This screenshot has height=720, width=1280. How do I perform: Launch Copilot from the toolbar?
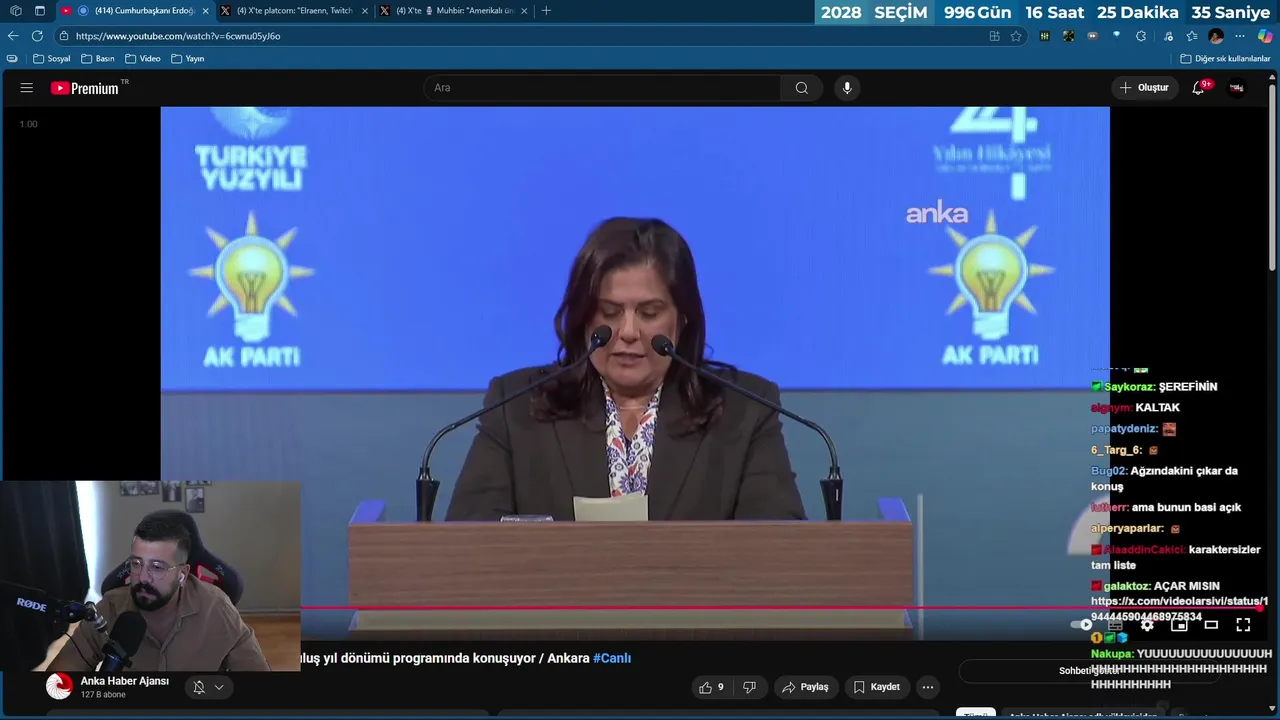(1265, 36)
